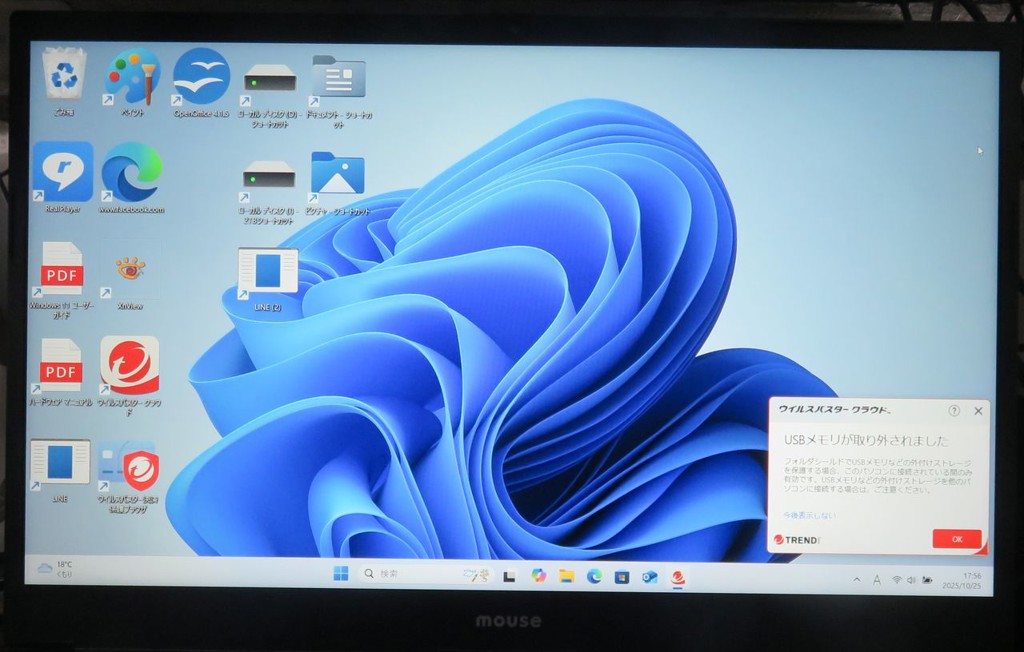The image size is (1024, 652).
Task: Click the taskbar search box
Action: 420,574
